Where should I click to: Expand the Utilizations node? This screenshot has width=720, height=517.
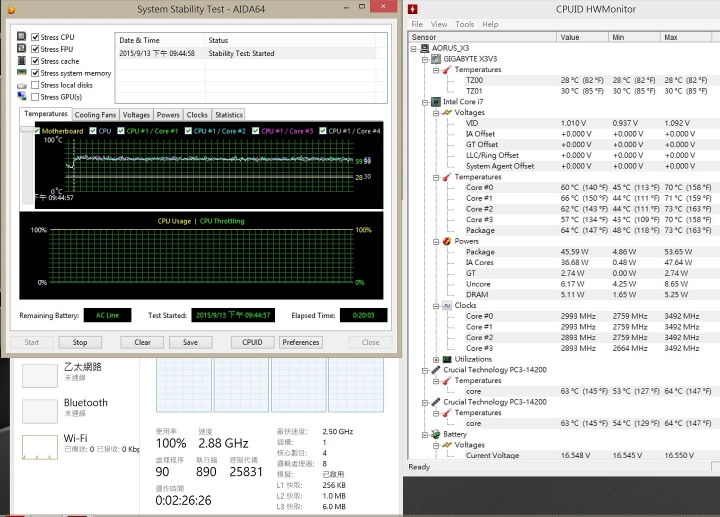(436, 360)
